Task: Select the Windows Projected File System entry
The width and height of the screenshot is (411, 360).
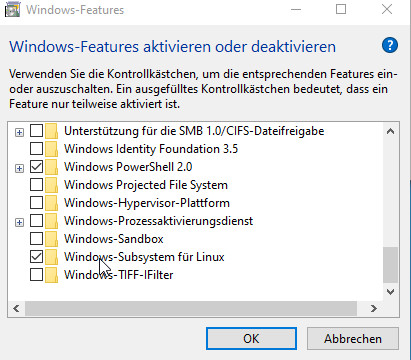Action: [x=146, y=185]
